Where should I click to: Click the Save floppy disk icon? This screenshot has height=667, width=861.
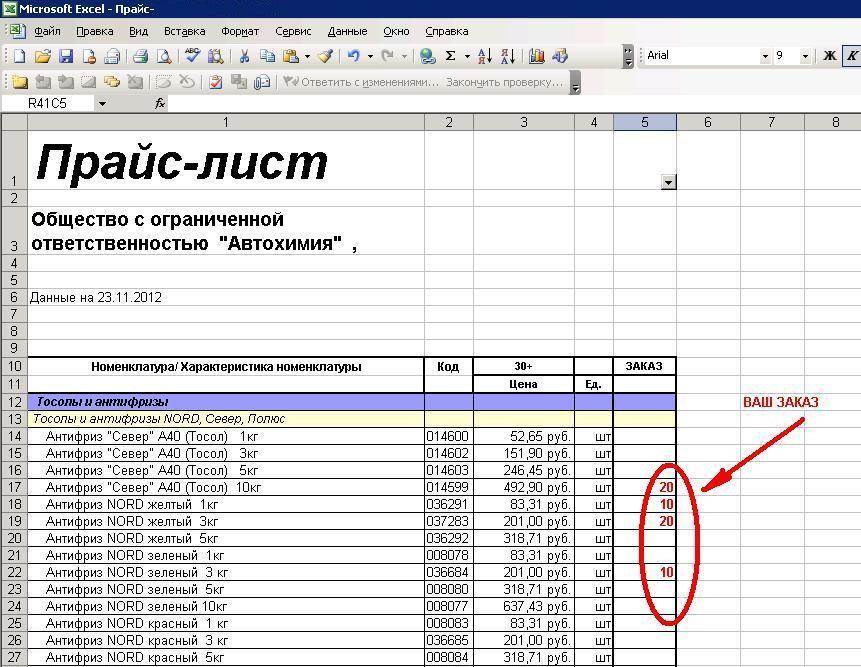pyautogui.click(x=66, y=56)
